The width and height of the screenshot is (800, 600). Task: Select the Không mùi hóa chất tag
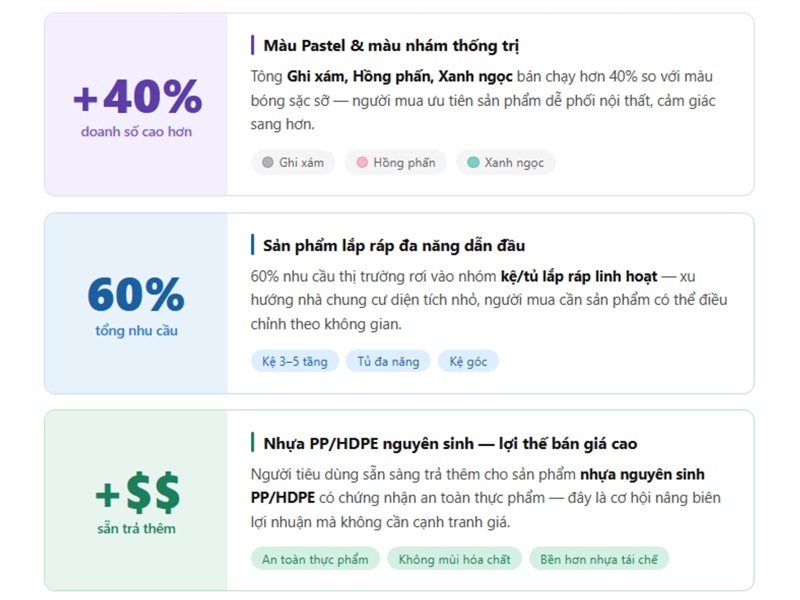click(x=454, y=559)
